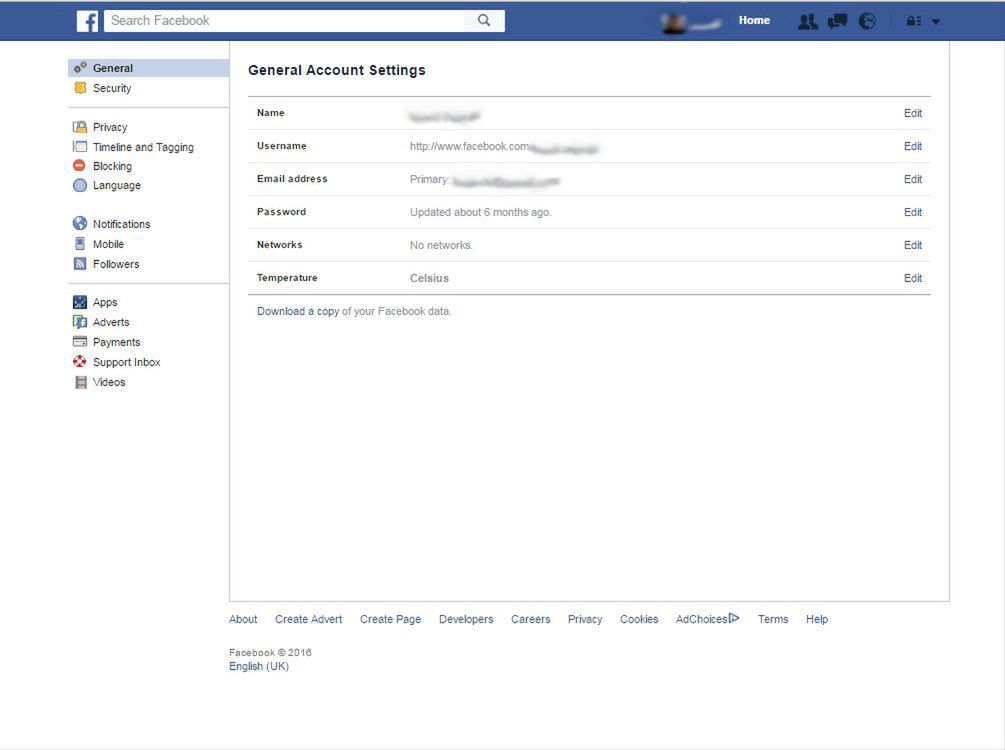Edit the Email address row

913,179
